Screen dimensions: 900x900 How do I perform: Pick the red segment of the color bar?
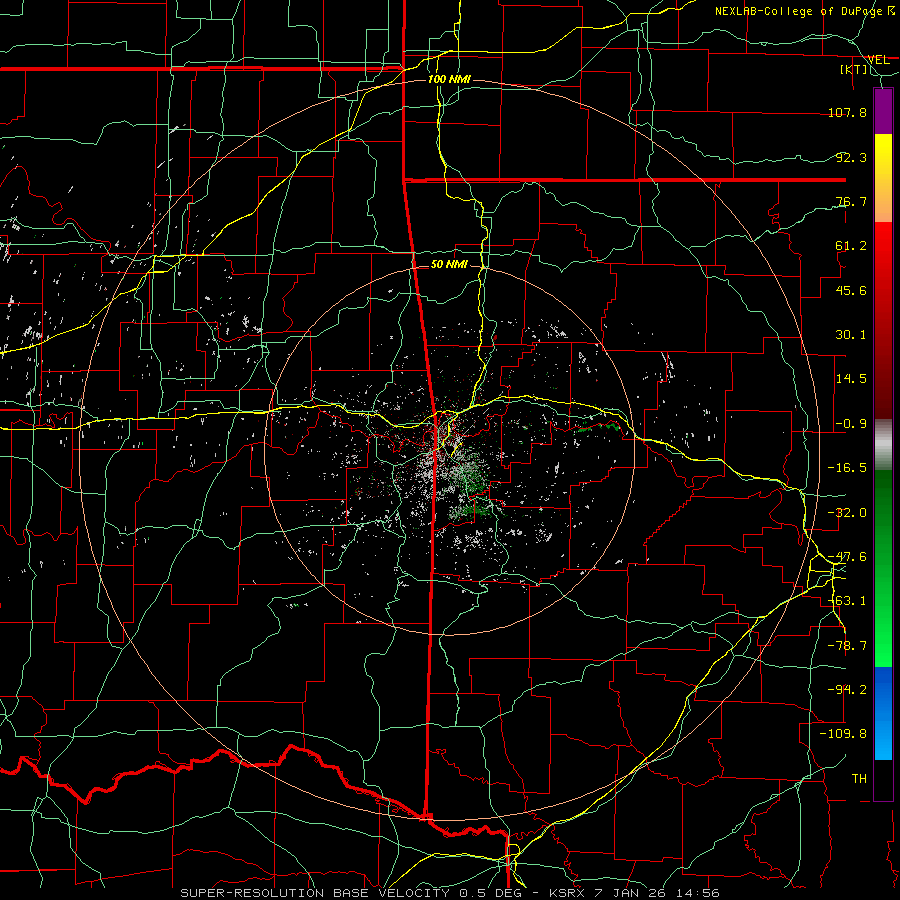point(883,320)
